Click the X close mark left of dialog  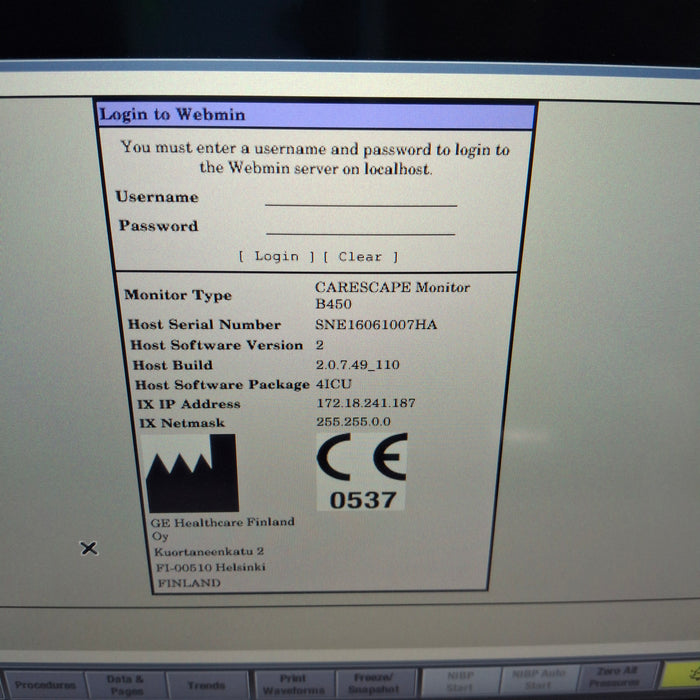point(89,548)
